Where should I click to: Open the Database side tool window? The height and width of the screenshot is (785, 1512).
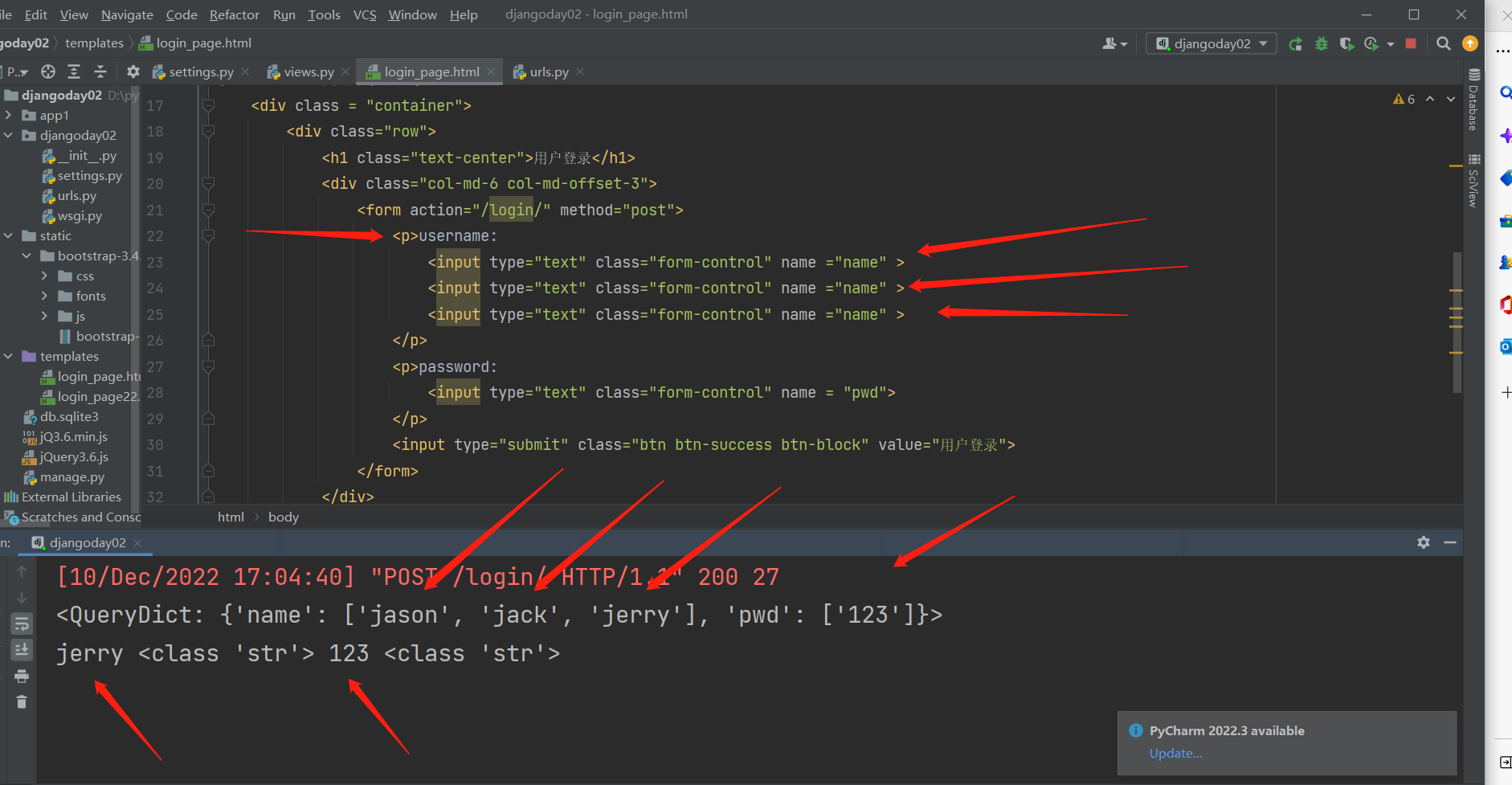click(x=1473, y=100)
